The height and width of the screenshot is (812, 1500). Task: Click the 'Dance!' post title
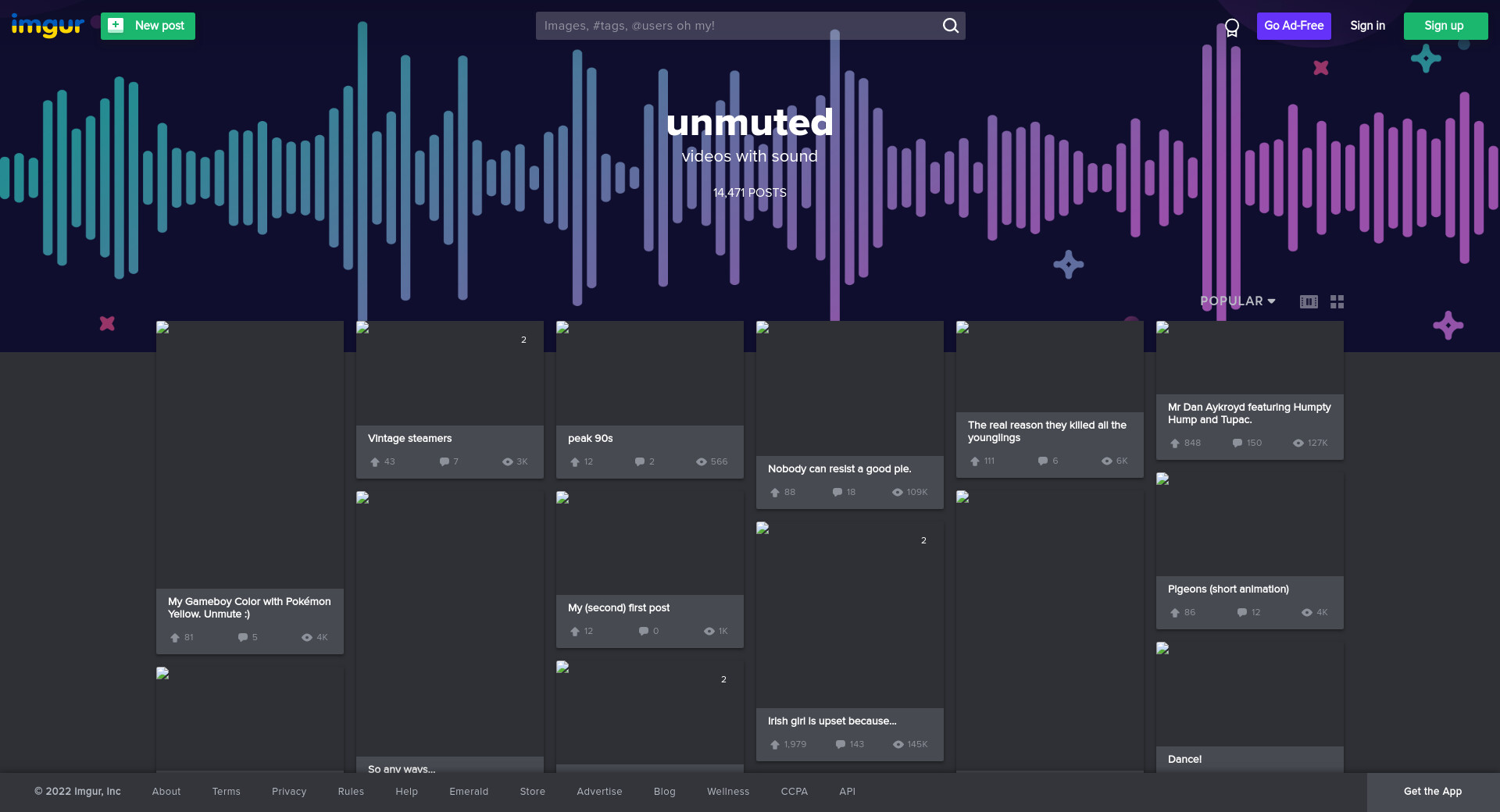coord(1184,760)
